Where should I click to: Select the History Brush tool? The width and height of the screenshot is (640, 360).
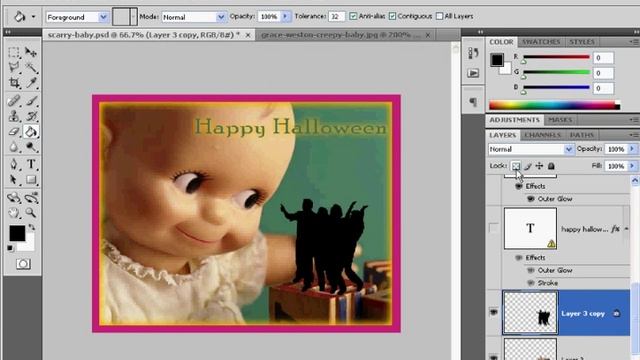point(31,116)
